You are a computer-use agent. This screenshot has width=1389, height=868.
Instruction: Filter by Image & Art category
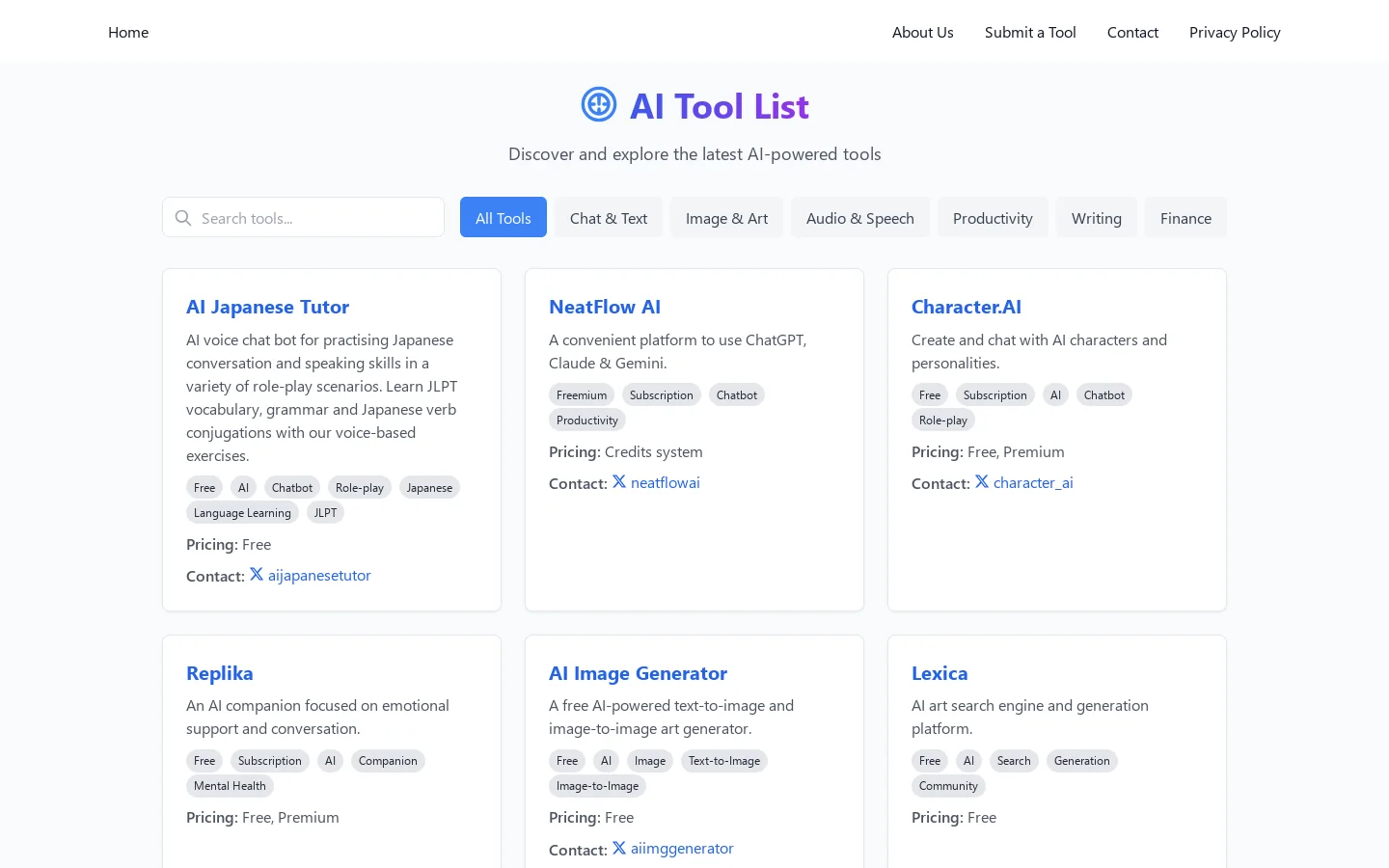(727, 218)
